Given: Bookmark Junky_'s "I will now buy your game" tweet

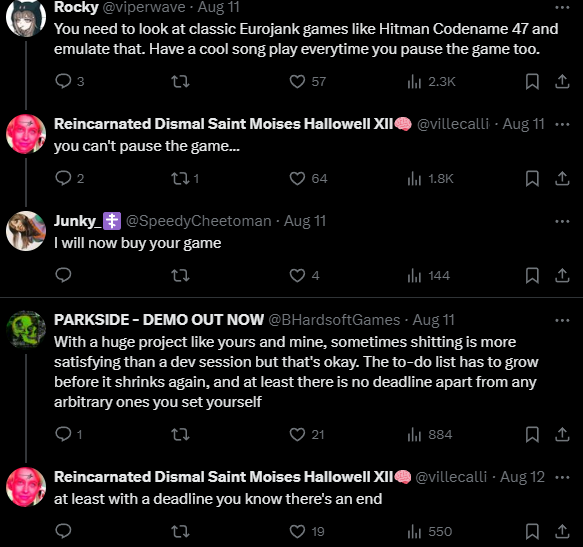Looking at the screenshot, I should pos(532,276).
